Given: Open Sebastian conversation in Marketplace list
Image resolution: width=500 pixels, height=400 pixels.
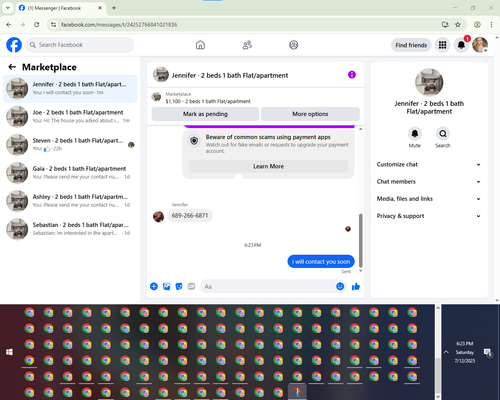Looking at the screenshot, I should point(70,229).
